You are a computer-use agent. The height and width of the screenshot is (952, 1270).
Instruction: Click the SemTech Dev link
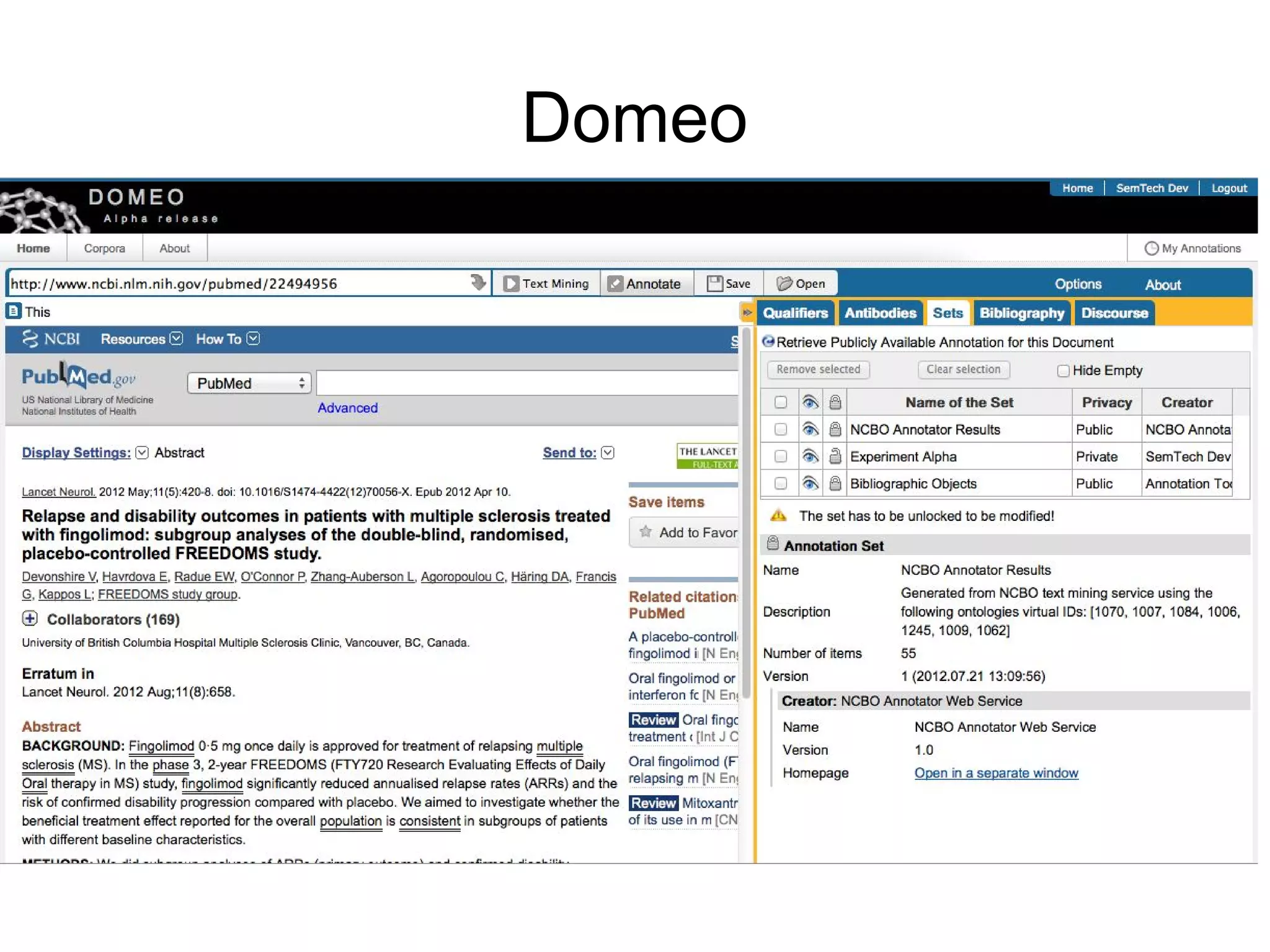(1152, 188)
